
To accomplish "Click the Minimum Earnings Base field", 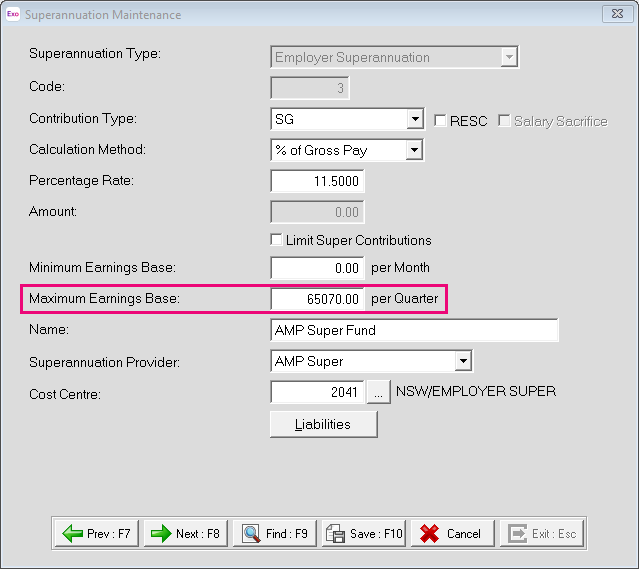I will 317,268.
